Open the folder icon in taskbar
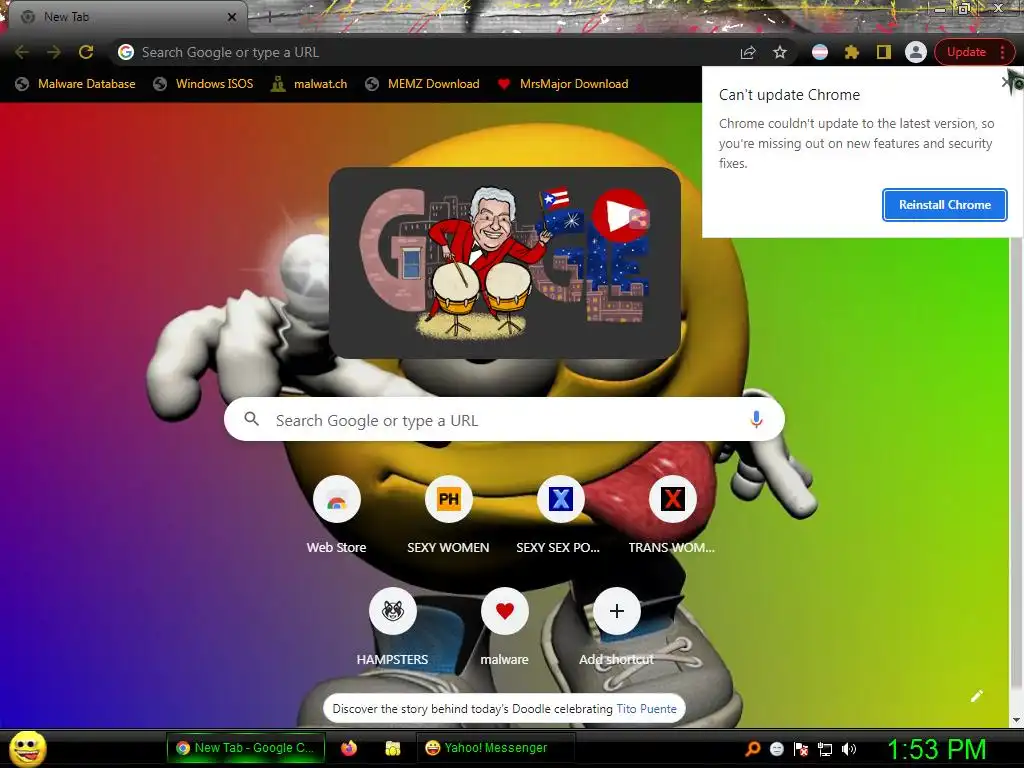The width and height of the screenshot is (1024, 768). click(392, 748)
